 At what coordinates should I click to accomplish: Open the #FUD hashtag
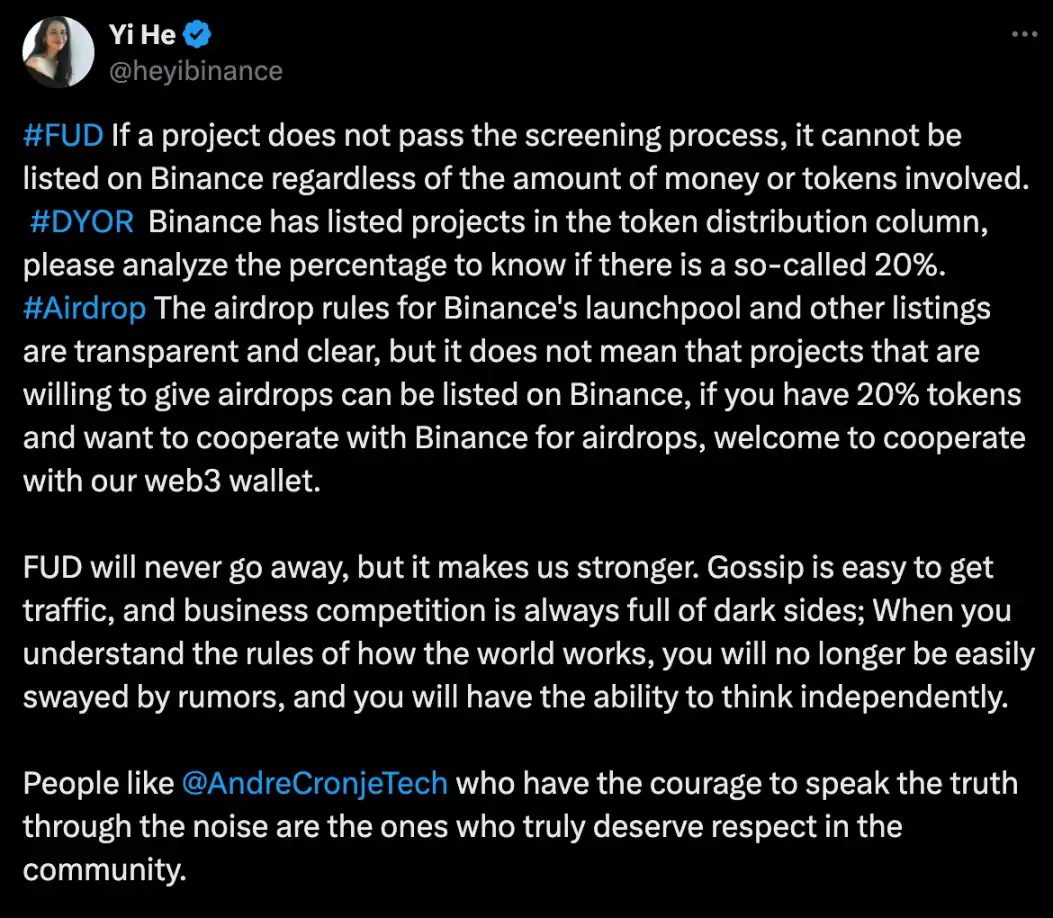(62, 135)
